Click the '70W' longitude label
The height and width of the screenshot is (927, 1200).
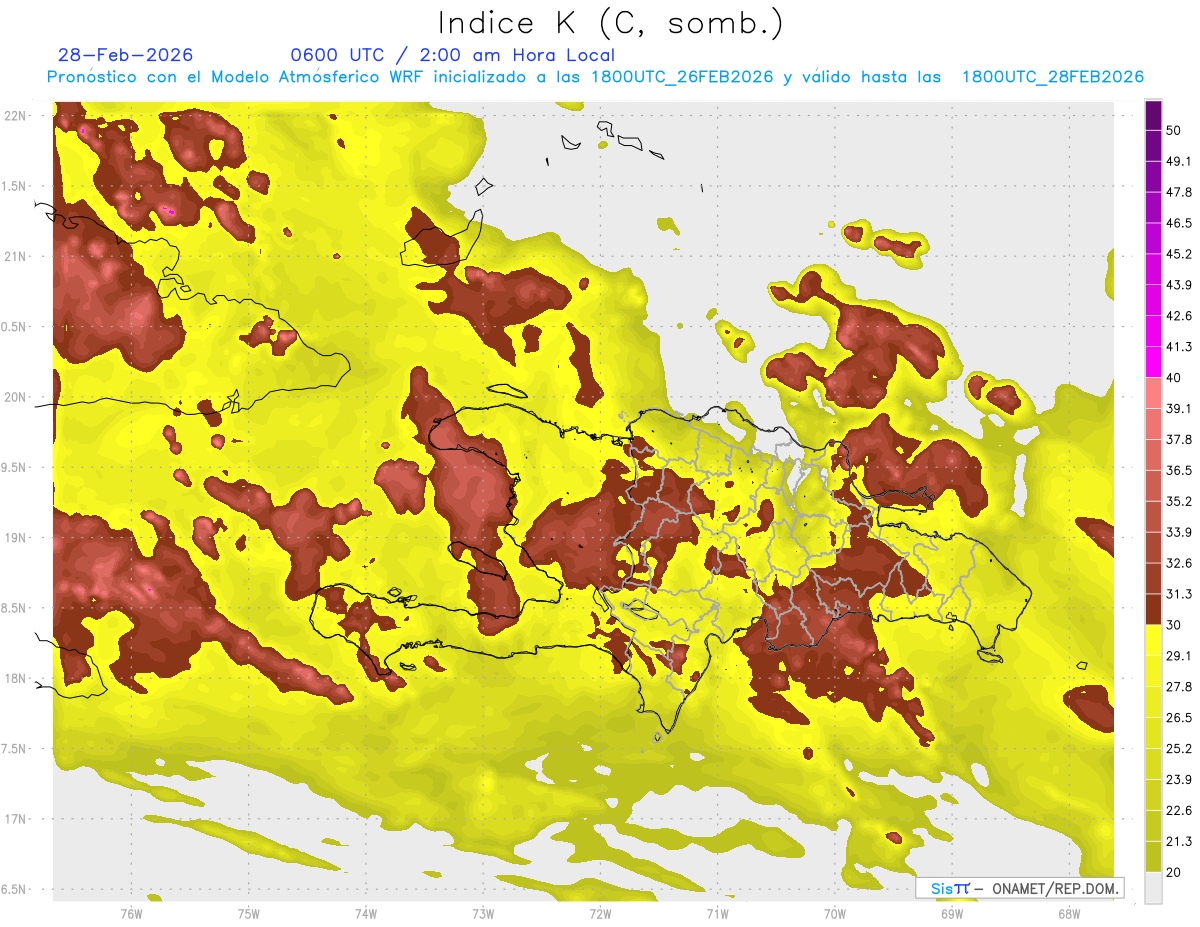(x=834, y=914)
